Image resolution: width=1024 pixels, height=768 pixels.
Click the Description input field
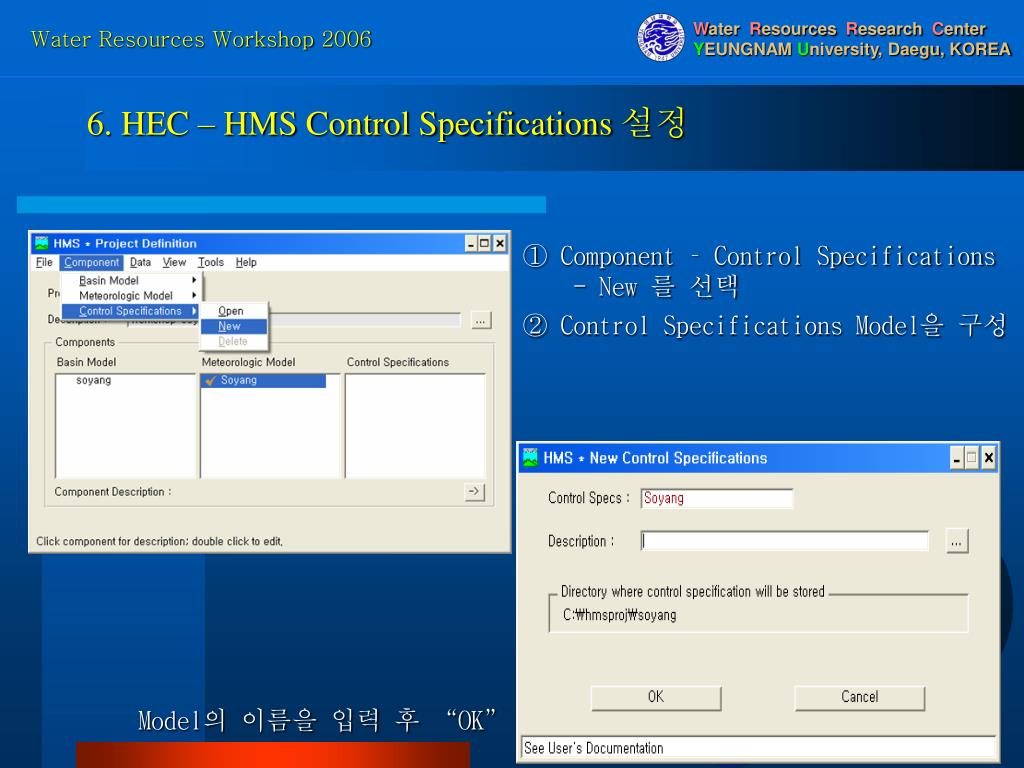click(784, 541)
